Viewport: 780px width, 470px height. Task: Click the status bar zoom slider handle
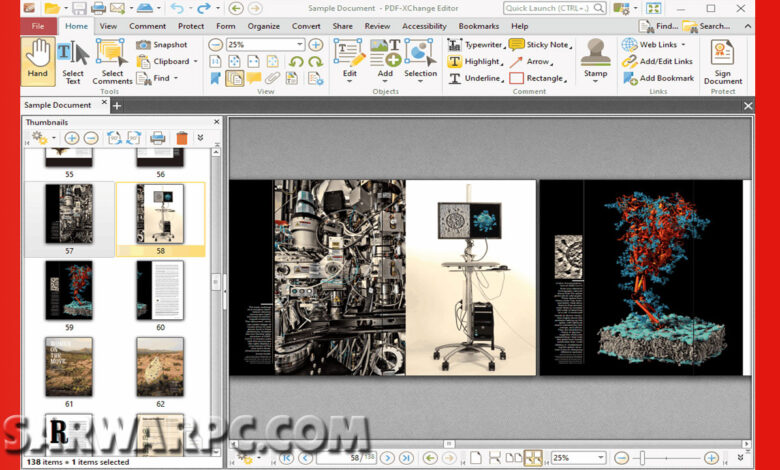tap(642, 458)
